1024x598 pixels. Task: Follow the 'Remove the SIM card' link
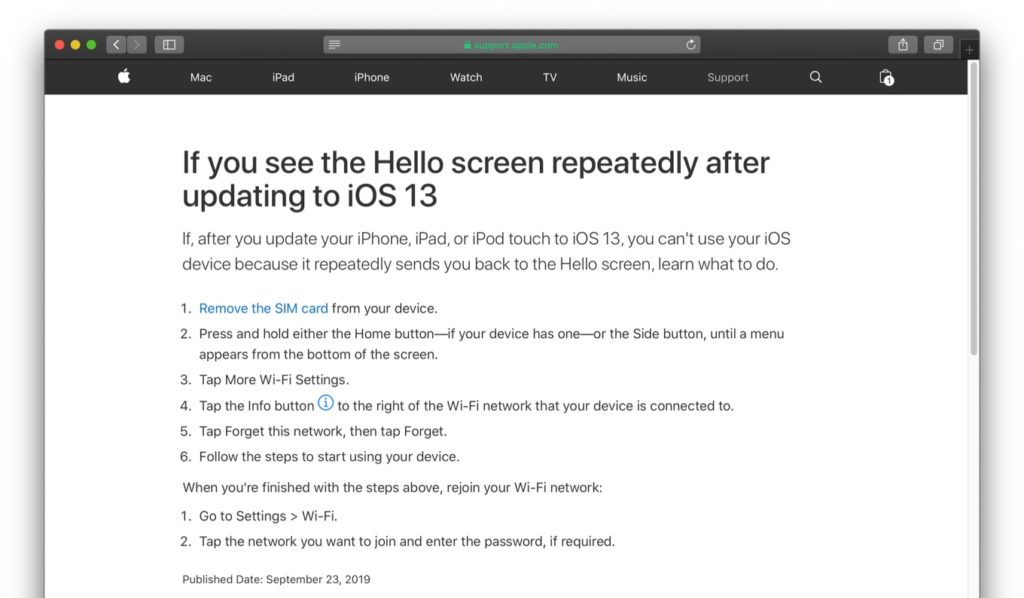263,308
